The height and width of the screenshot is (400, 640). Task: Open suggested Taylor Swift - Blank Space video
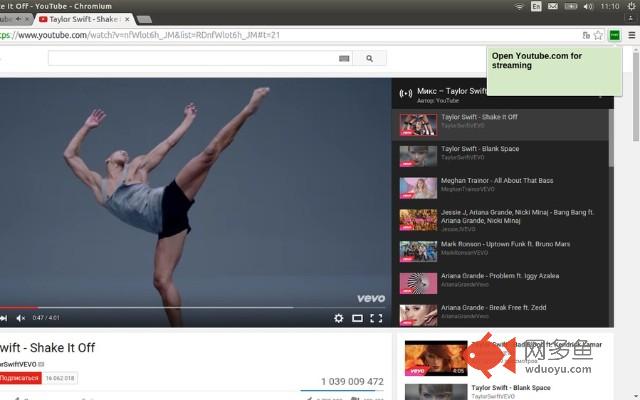click(511, 388)
